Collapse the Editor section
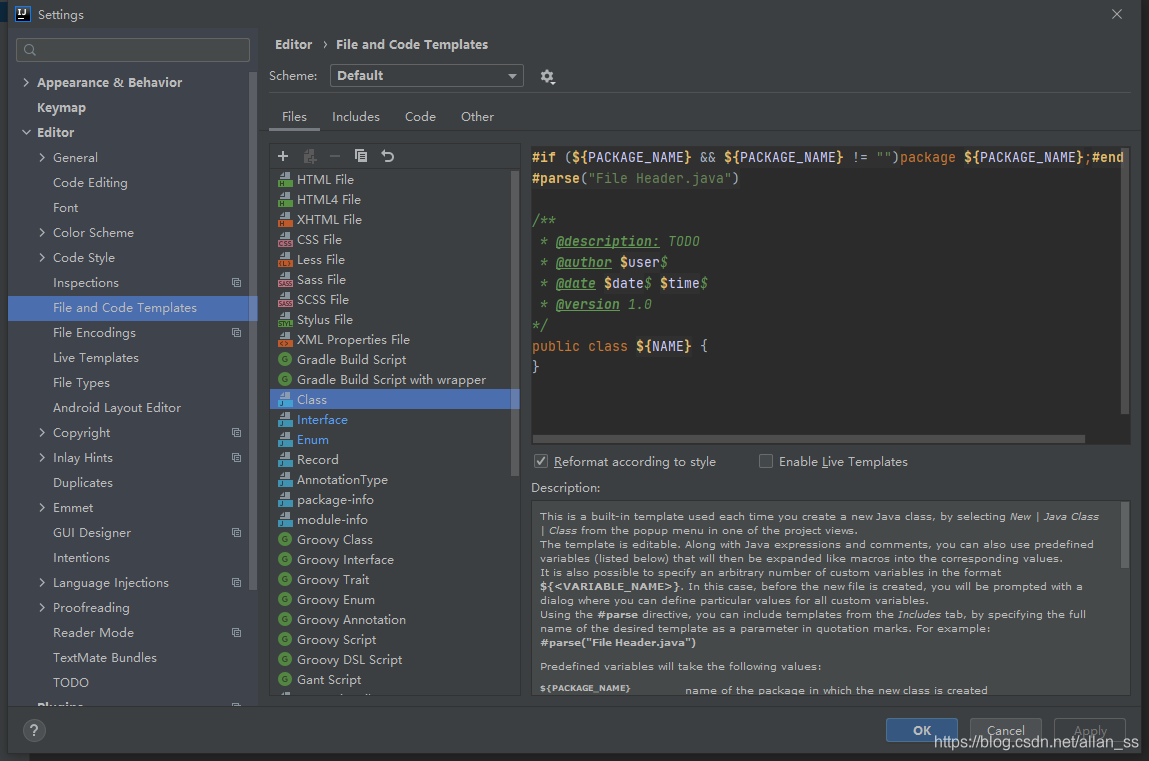This screenshot has height=761, width=1149. tap(26, 132)
